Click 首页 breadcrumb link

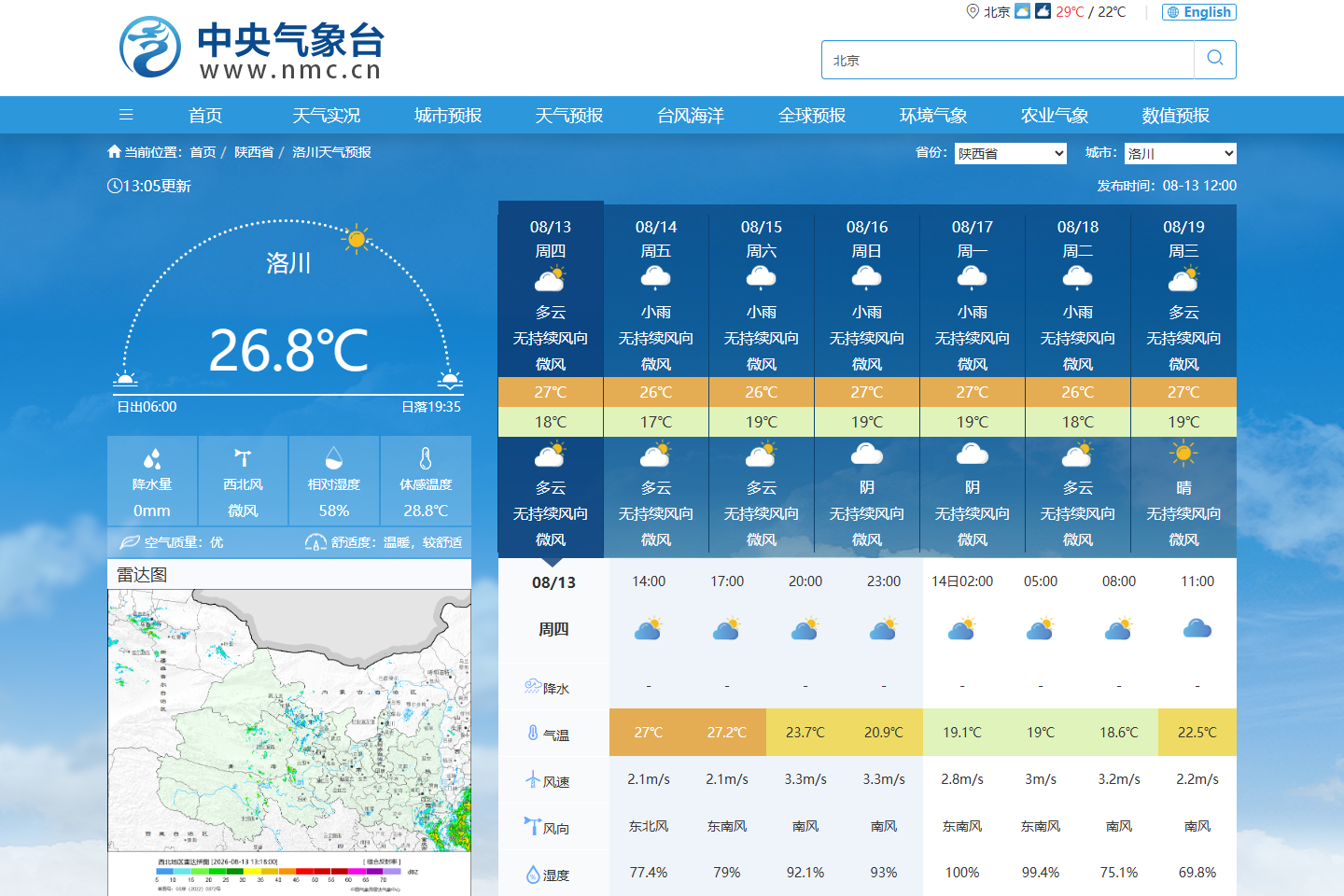click(x=203, y=152)
